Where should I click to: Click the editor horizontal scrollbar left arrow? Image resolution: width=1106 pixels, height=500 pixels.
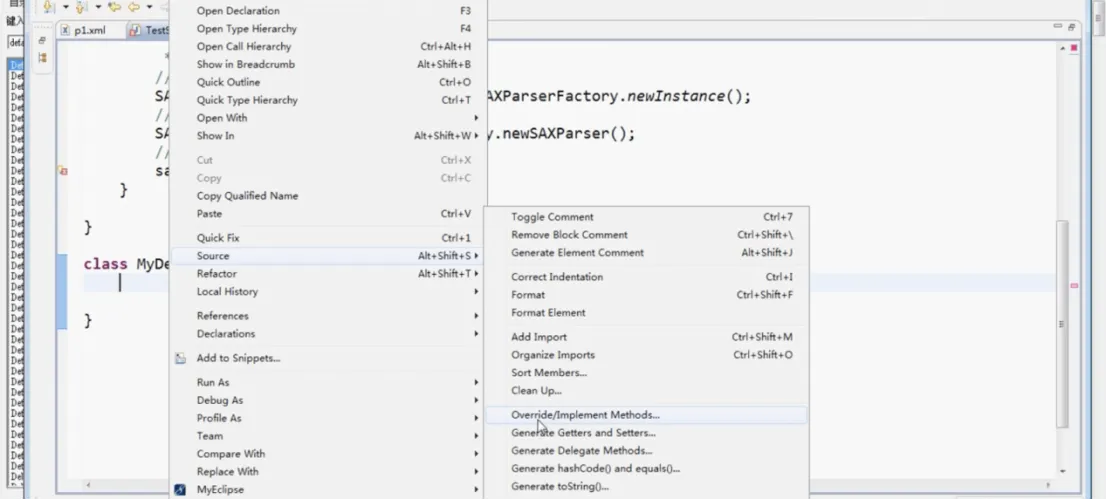(x=88, y=485)
